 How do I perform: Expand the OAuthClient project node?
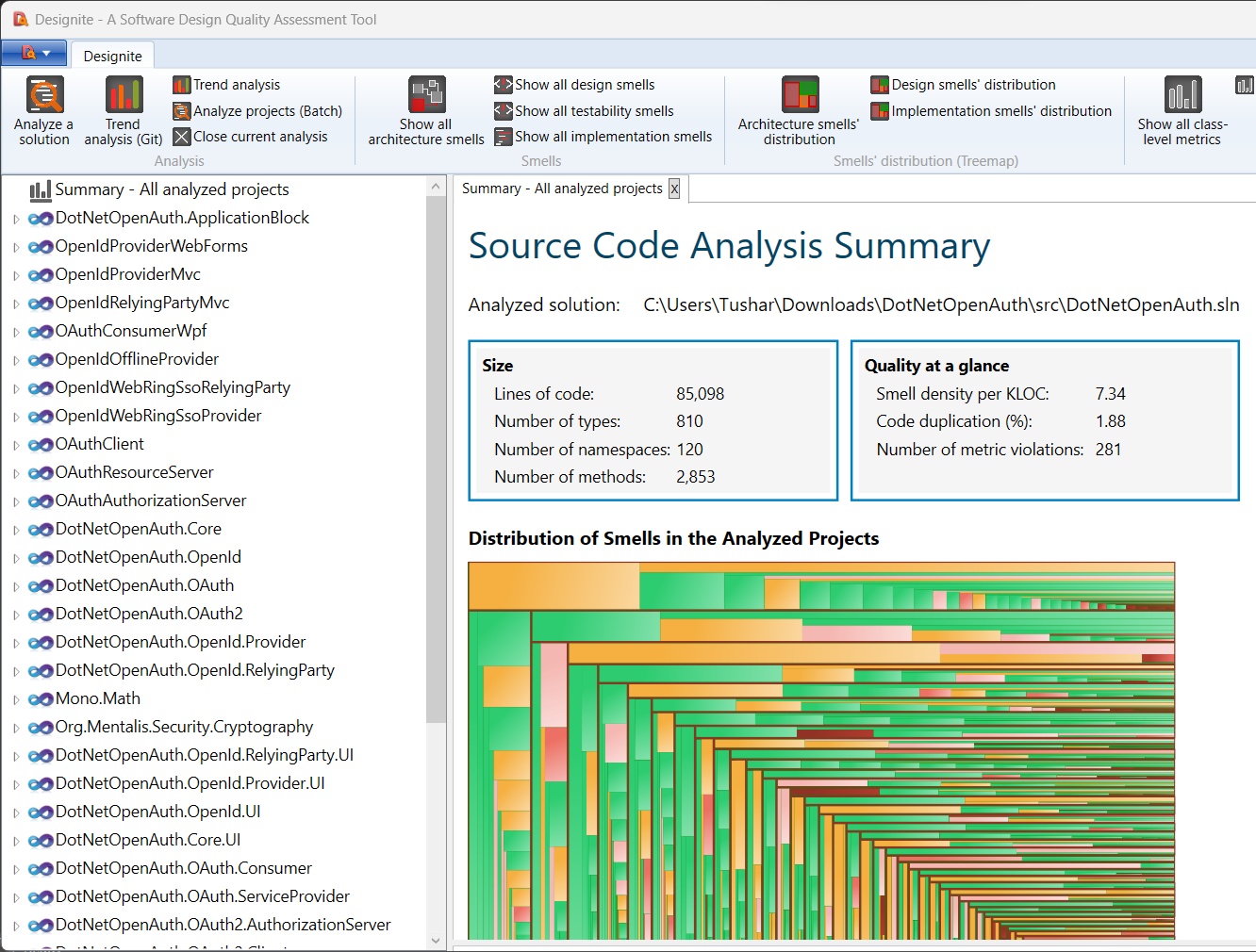16,445
